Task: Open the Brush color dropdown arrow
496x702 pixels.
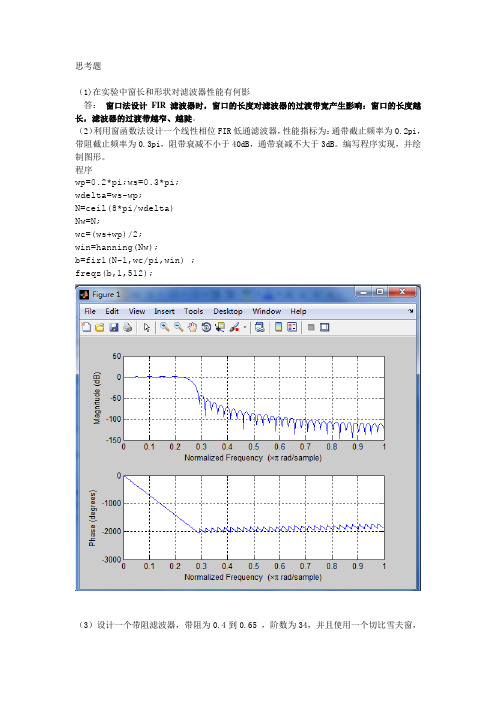Action: (245, 328)
